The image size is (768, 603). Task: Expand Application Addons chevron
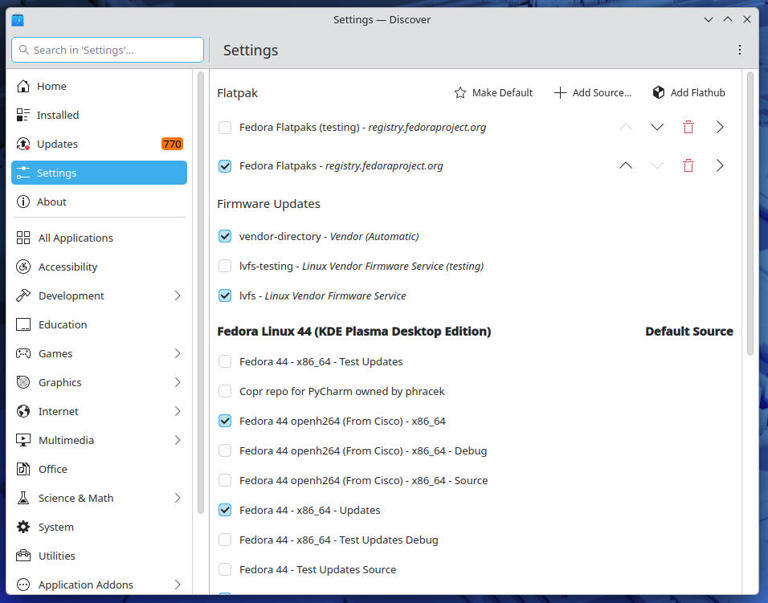pyautogui.click(x=177, y=585)
